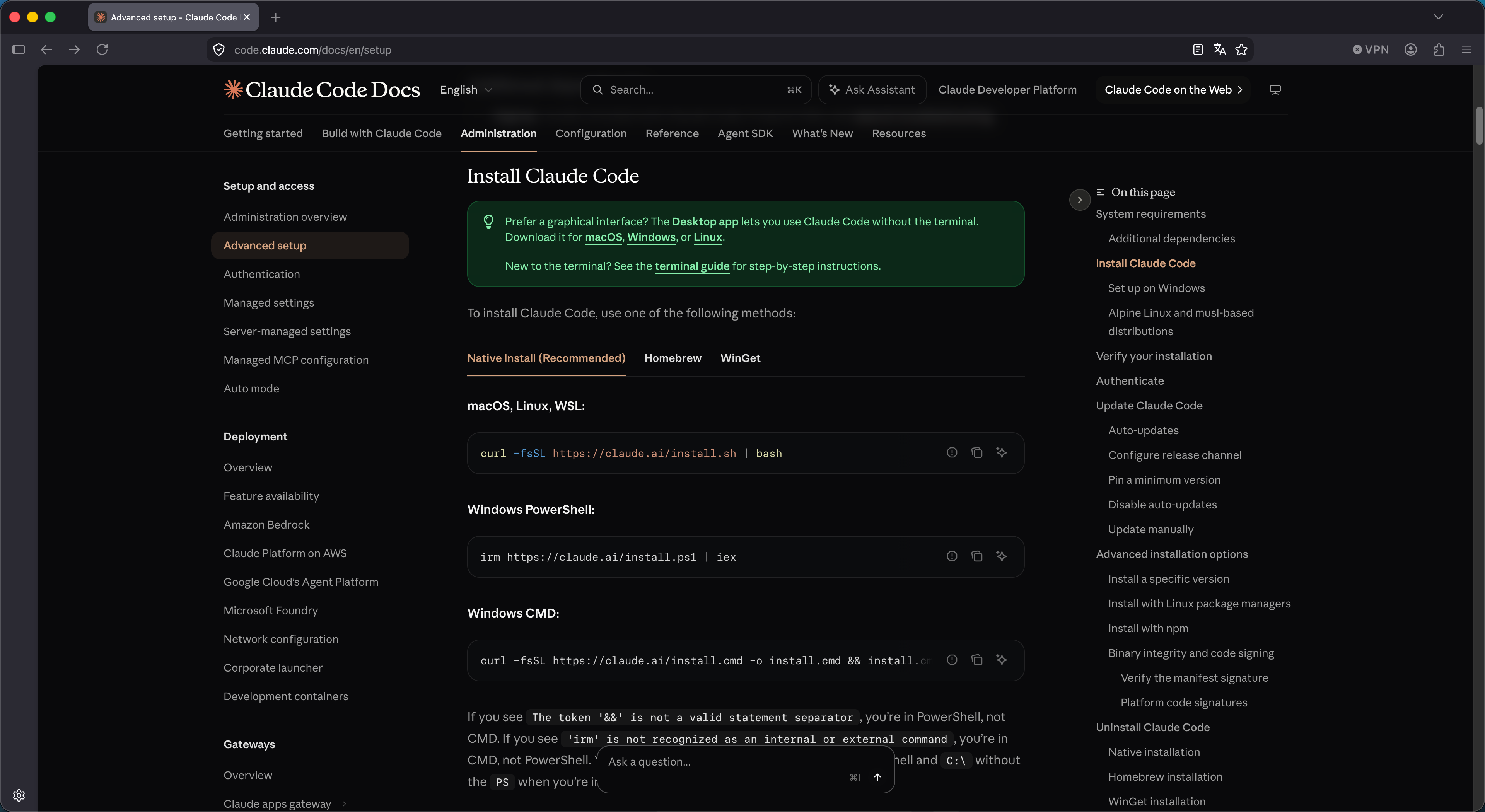1485x812 pixels.
Task: Copy the Windows CMD install command
Action: click(x=976, y=660)
